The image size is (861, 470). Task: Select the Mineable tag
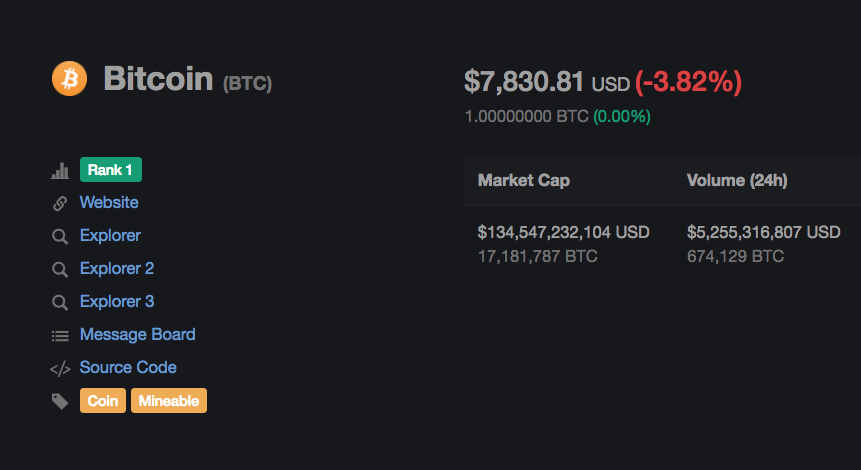169,401
